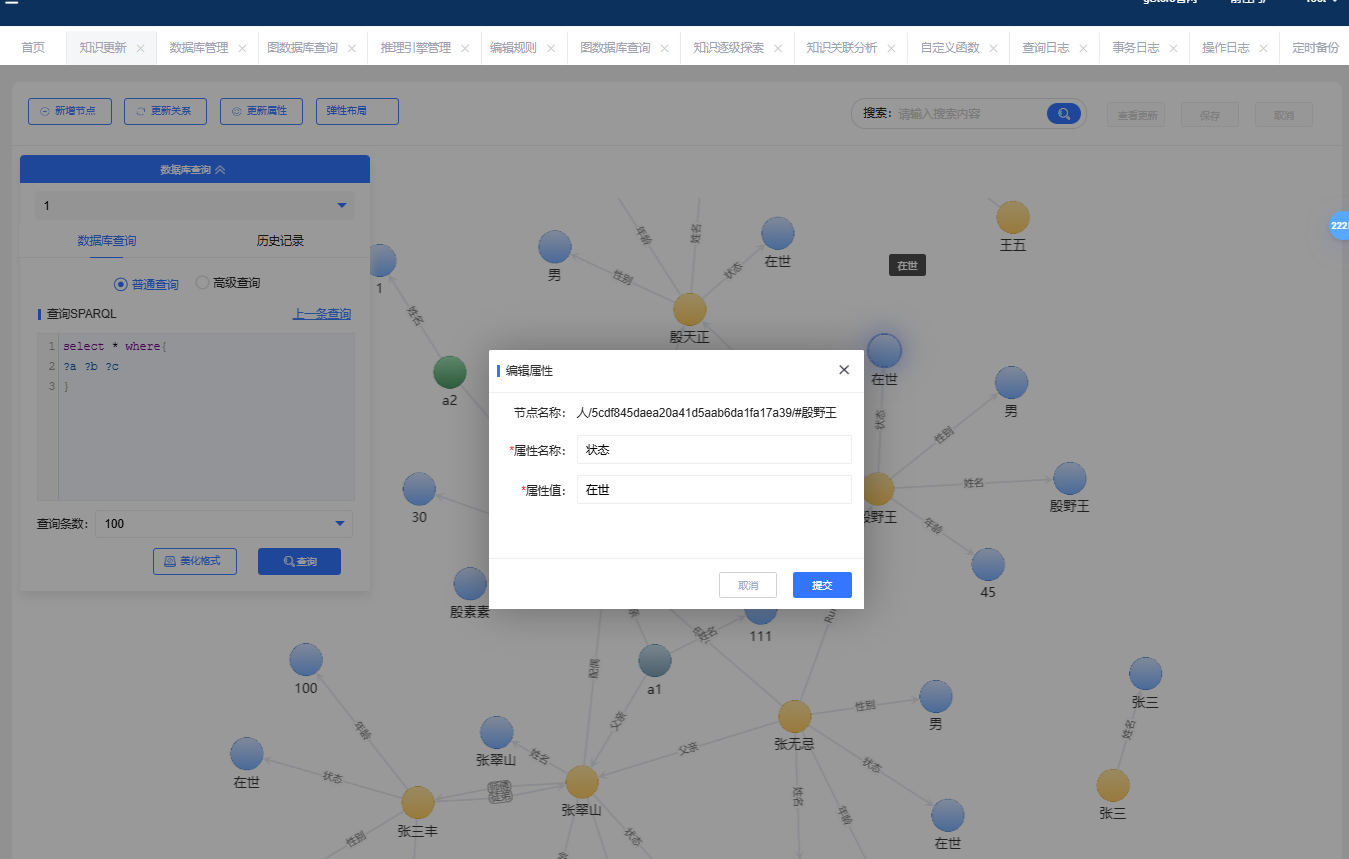Viewport: 1349px width, 859px height.
Task: Collapse the 数据库查询 panel header
Action: click(x=194, y=170)
